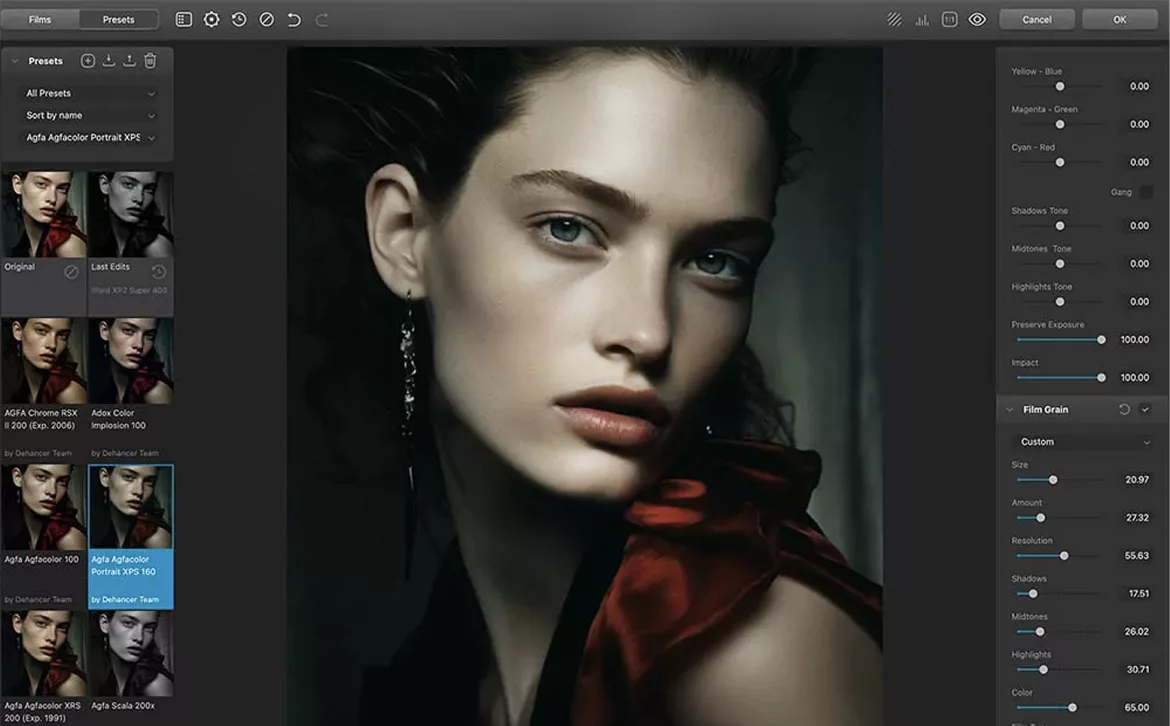Open the Sort by name dropdown
The image size is (1170, 726).
coord(87,115)
